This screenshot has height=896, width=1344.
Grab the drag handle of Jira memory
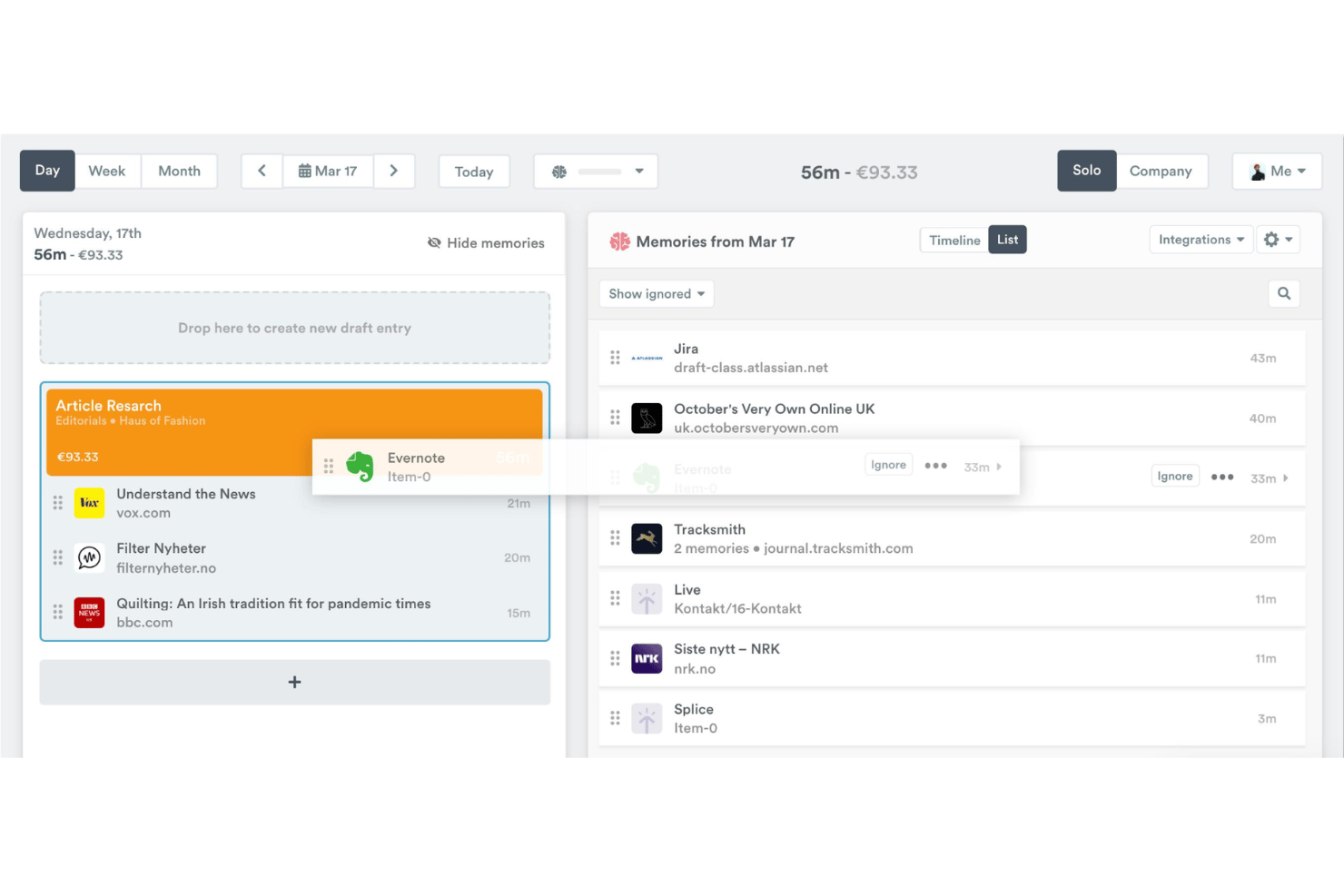point(615,358)
